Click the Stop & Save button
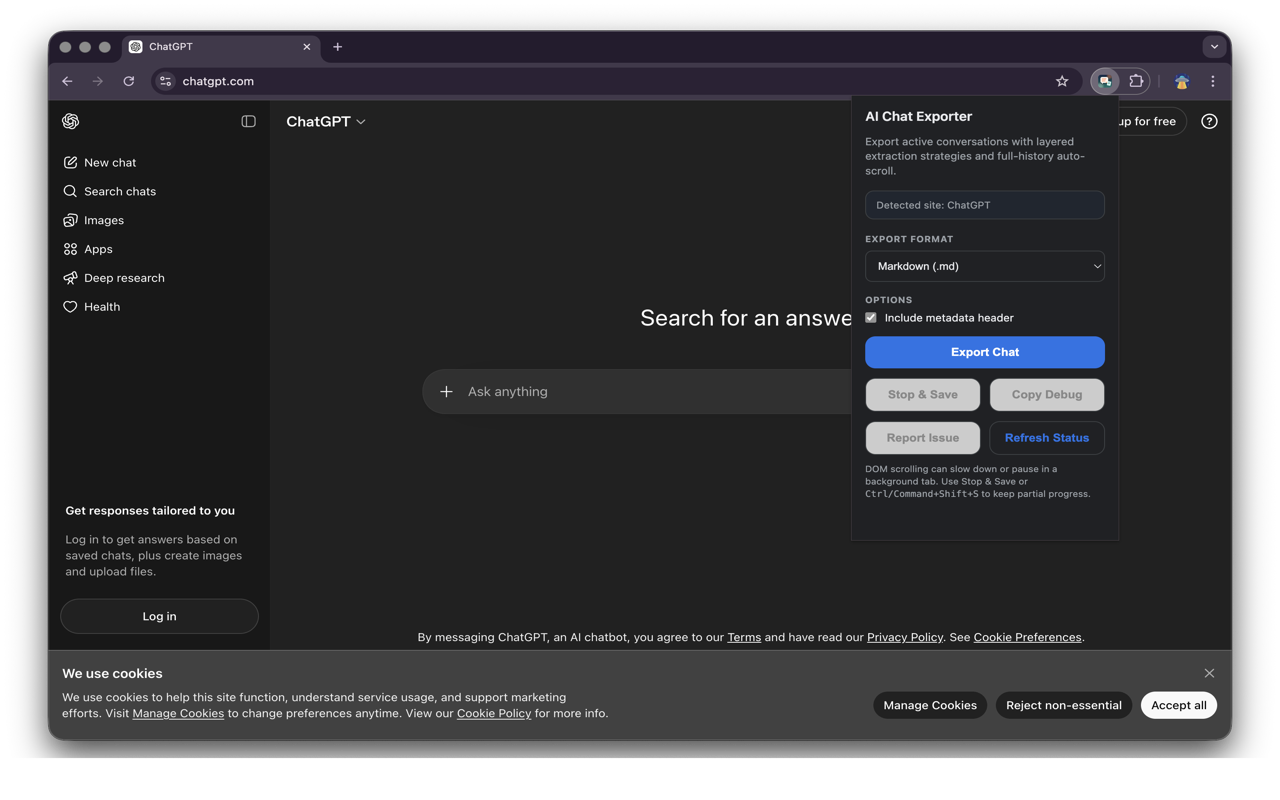This screenshot has height=800, width=1280. coord(923,395)
